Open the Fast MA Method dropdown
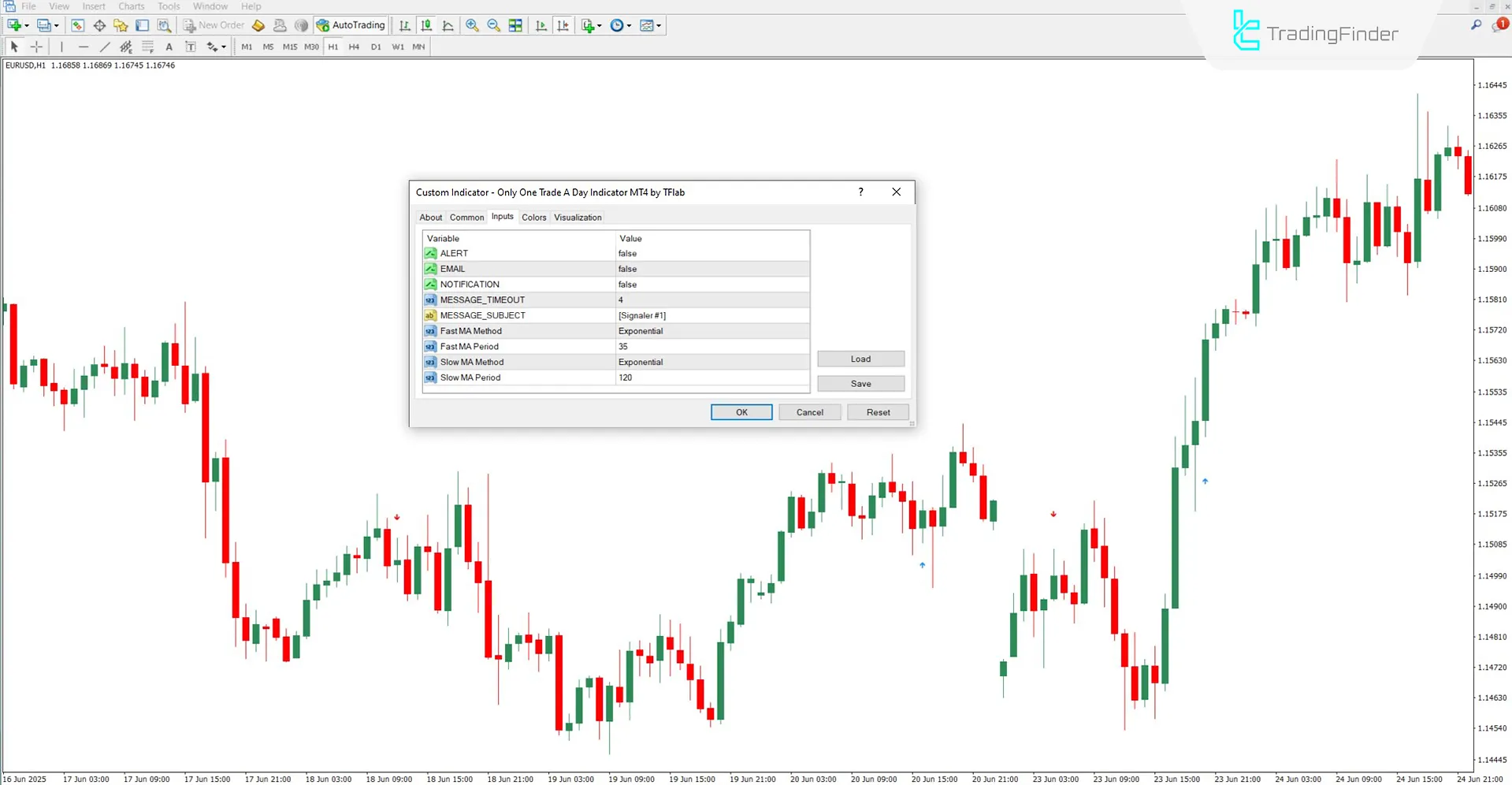1512x785 pixels. click(x=709, y=330)
